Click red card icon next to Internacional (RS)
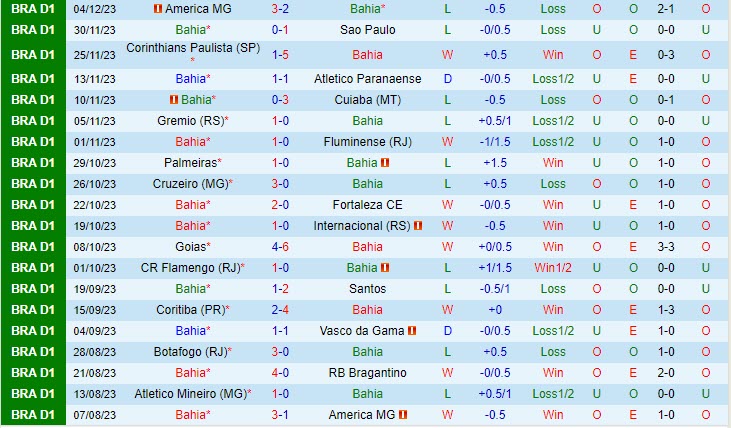Screen dimensions: 731x428 [418, 226]
